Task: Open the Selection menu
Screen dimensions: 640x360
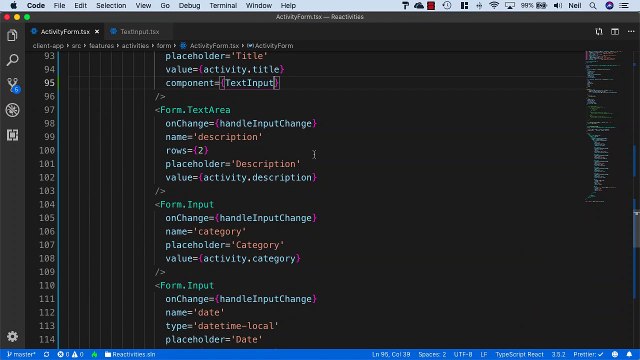Action: click(x=111, y=5)
